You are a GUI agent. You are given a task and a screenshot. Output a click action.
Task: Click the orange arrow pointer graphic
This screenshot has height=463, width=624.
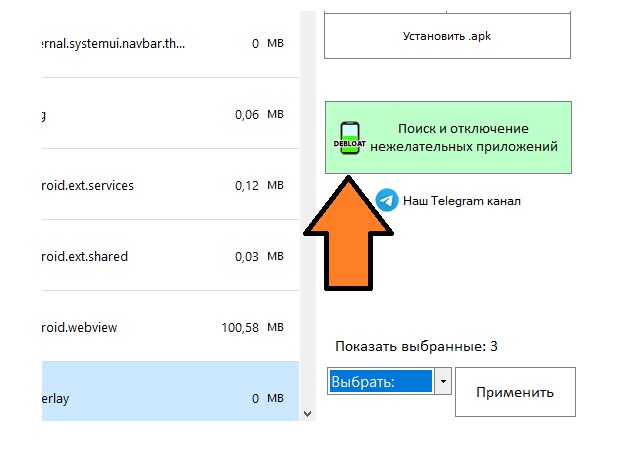click(349, 233)
